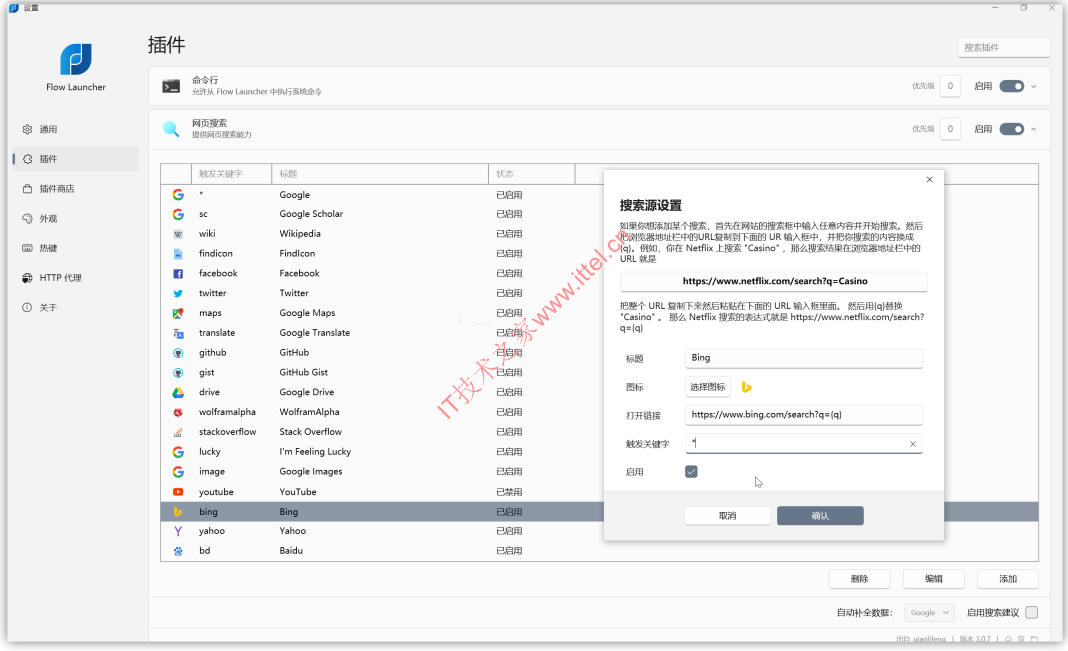The height and width of the screenshot is (651, 1068).
Task: Click the Facebook row icon
Action: [178, 273]
